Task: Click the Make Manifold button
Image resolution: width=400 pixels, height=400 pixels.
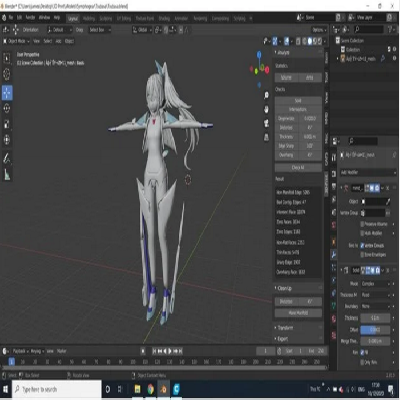Action: pyautogui.click(x=298, y=313)
